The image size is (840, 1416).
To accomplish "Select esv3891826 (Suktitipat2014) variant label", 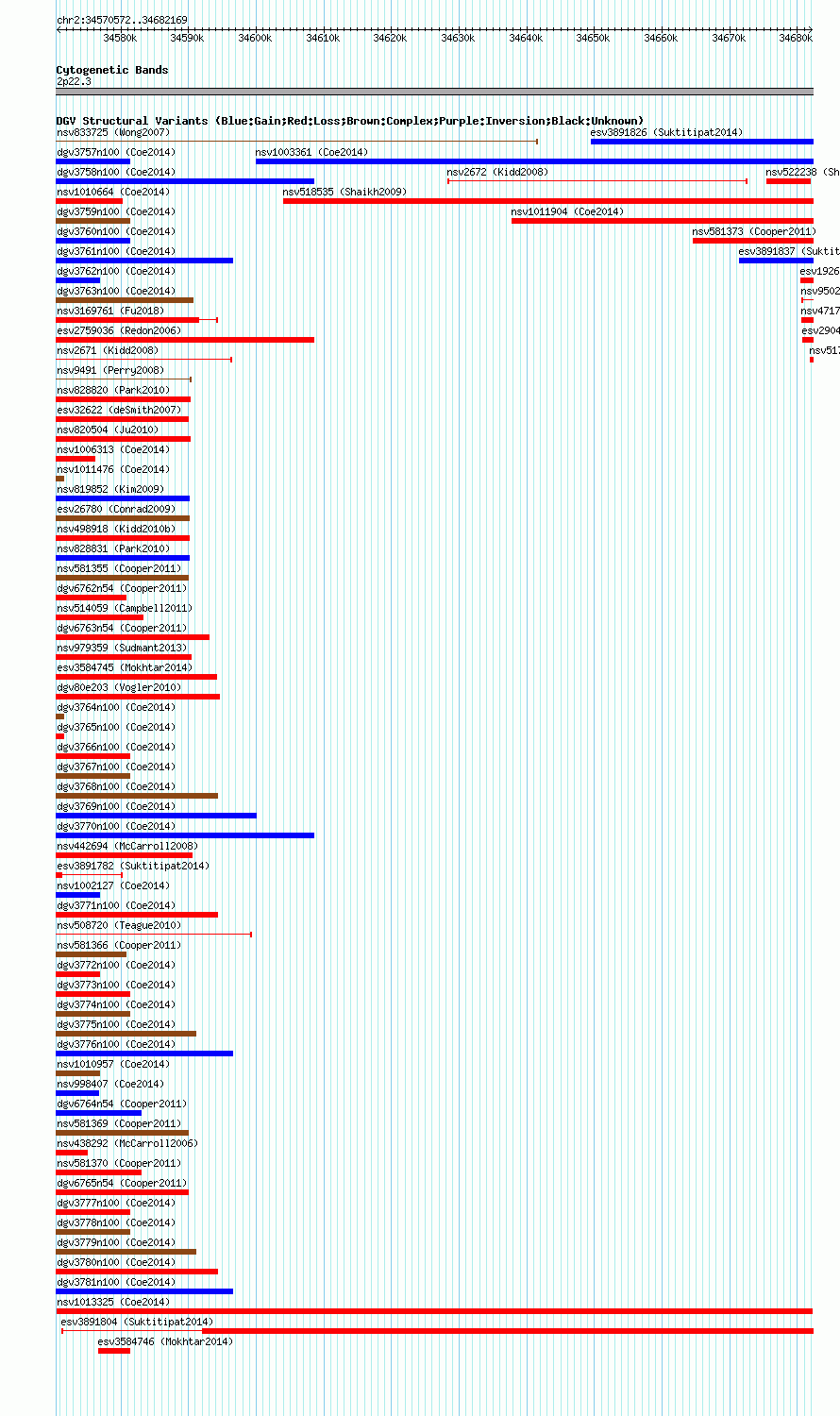I will pyautogui.click(x=666, y=132).
